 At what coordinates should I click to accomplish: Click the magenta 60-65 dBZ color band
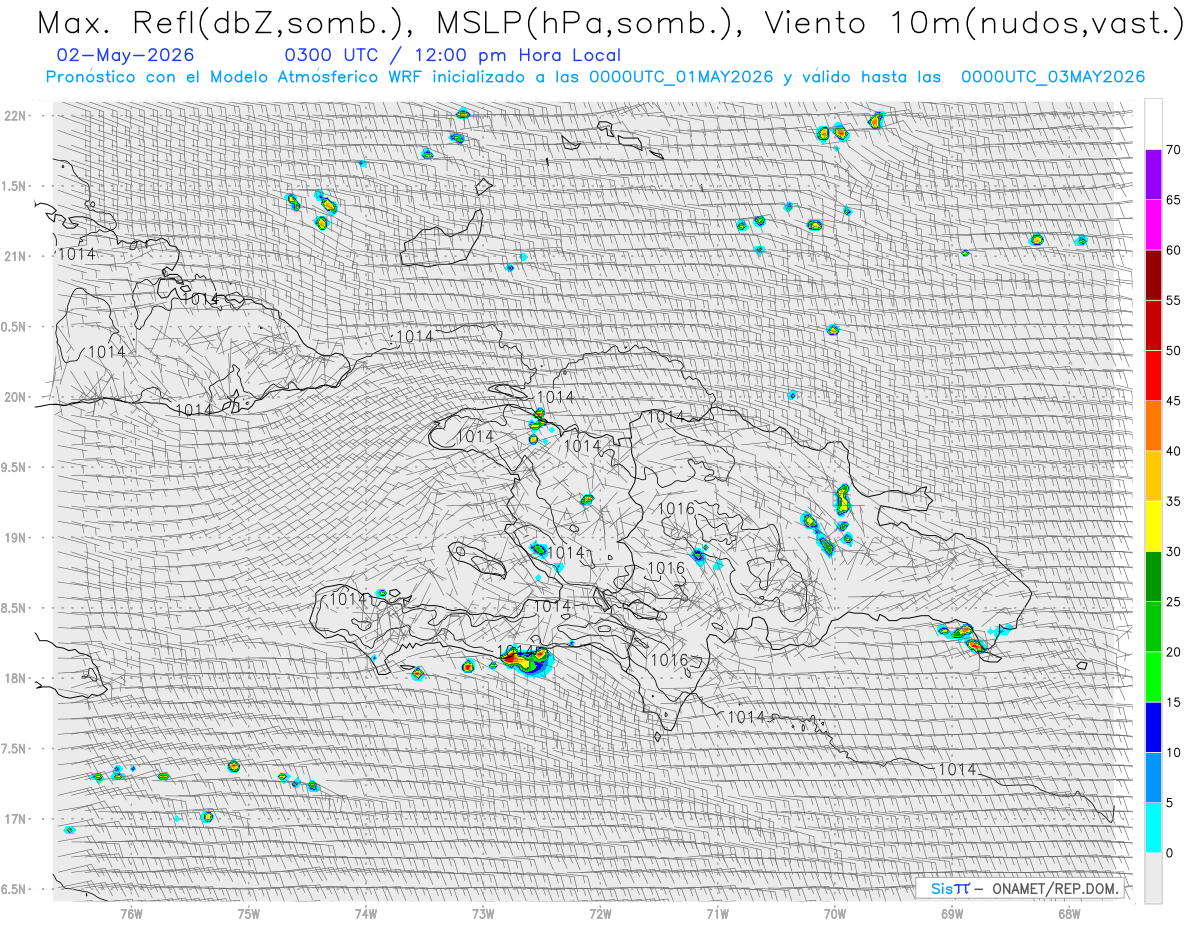(x=1153, y=225)
